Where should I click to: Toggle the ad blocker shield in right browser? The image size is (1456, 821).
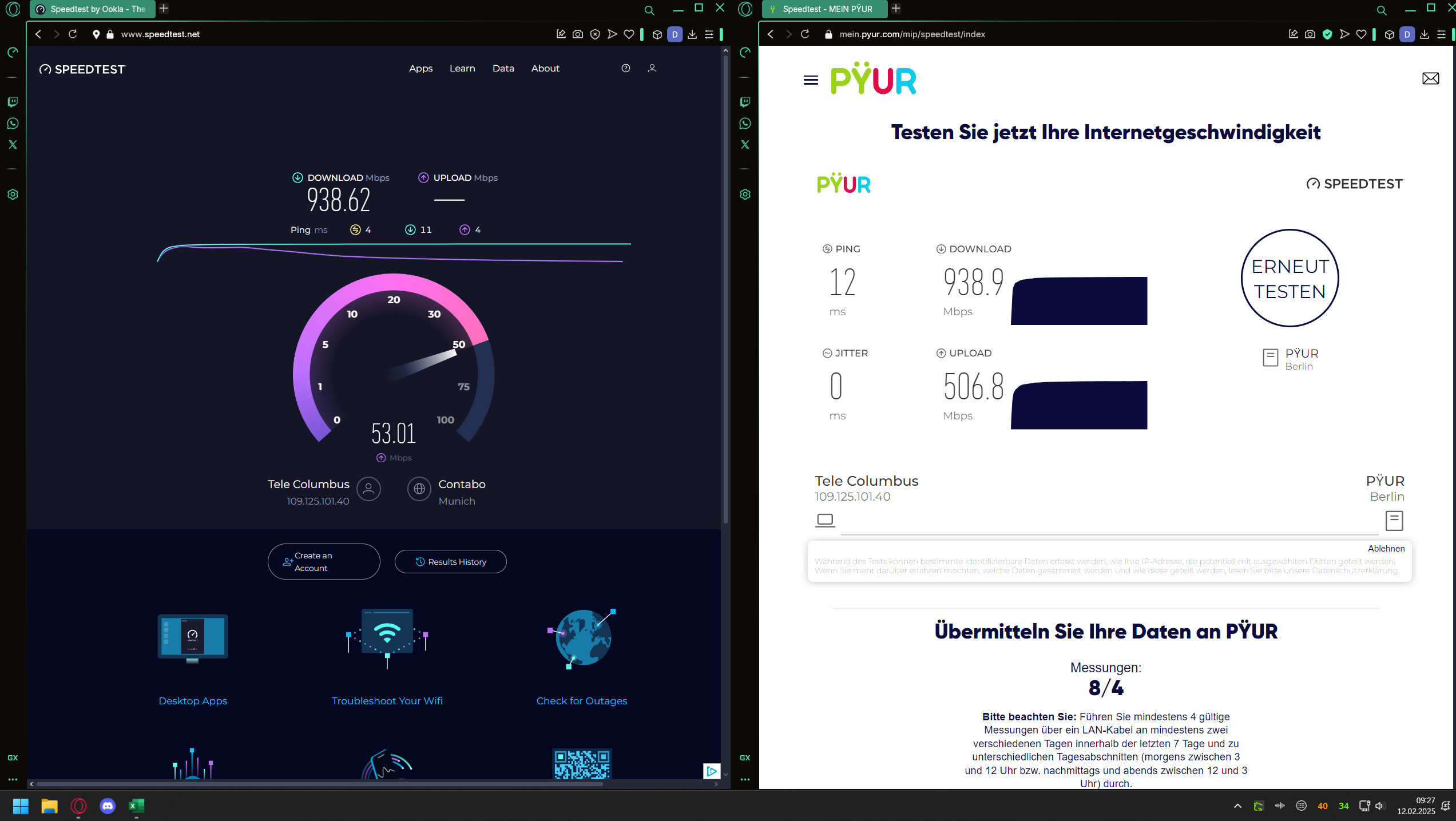click(1327, 34)
